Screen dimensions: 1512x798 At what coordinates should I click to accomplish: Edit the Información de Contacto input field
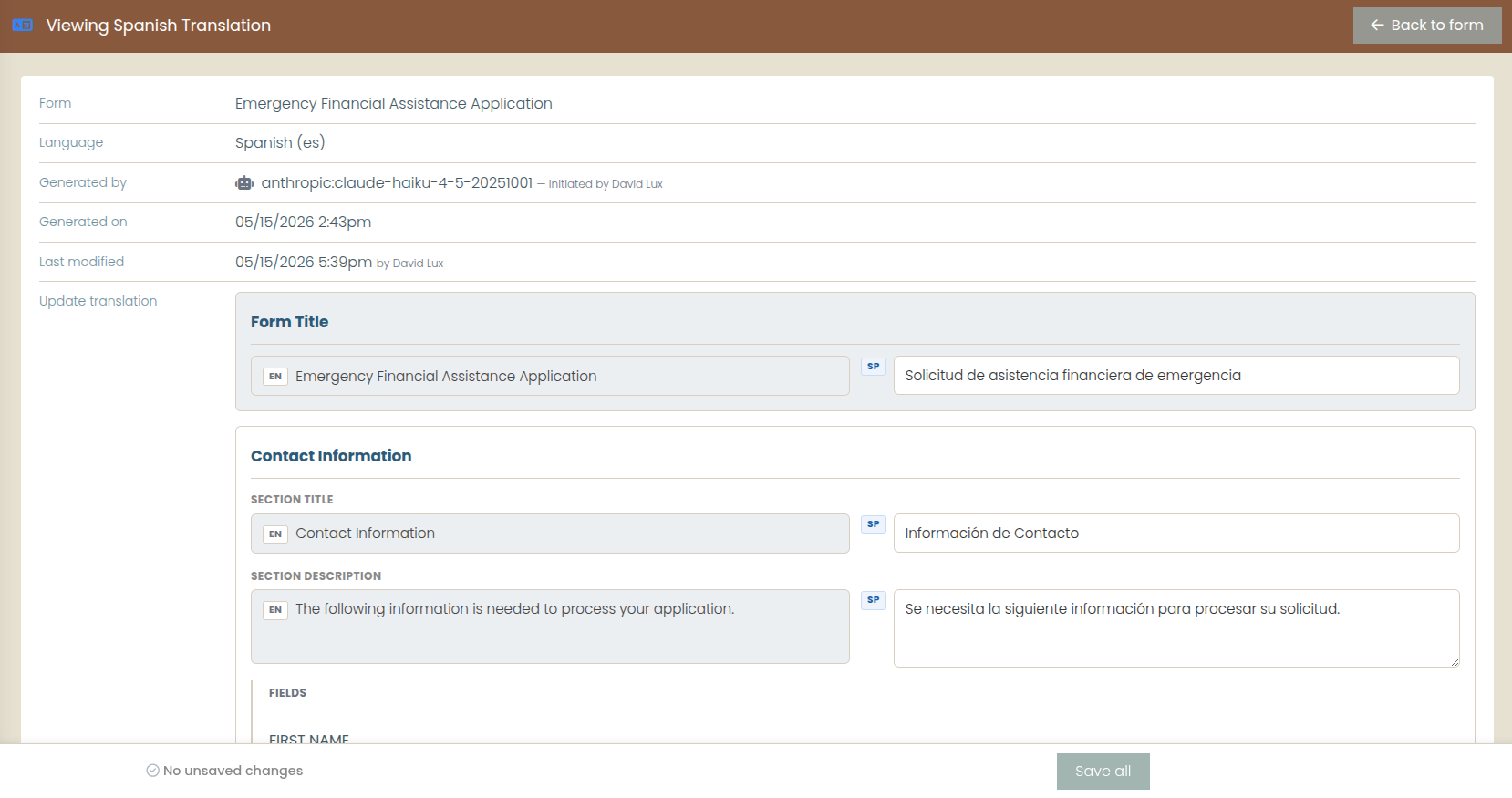click(1176, 534)
